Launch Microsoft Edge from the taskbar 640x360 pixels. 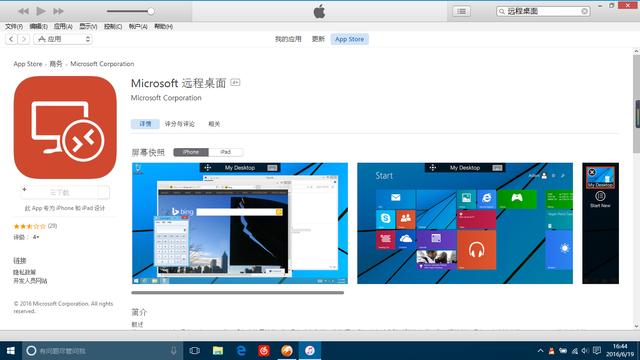click(x=241, y=351)
